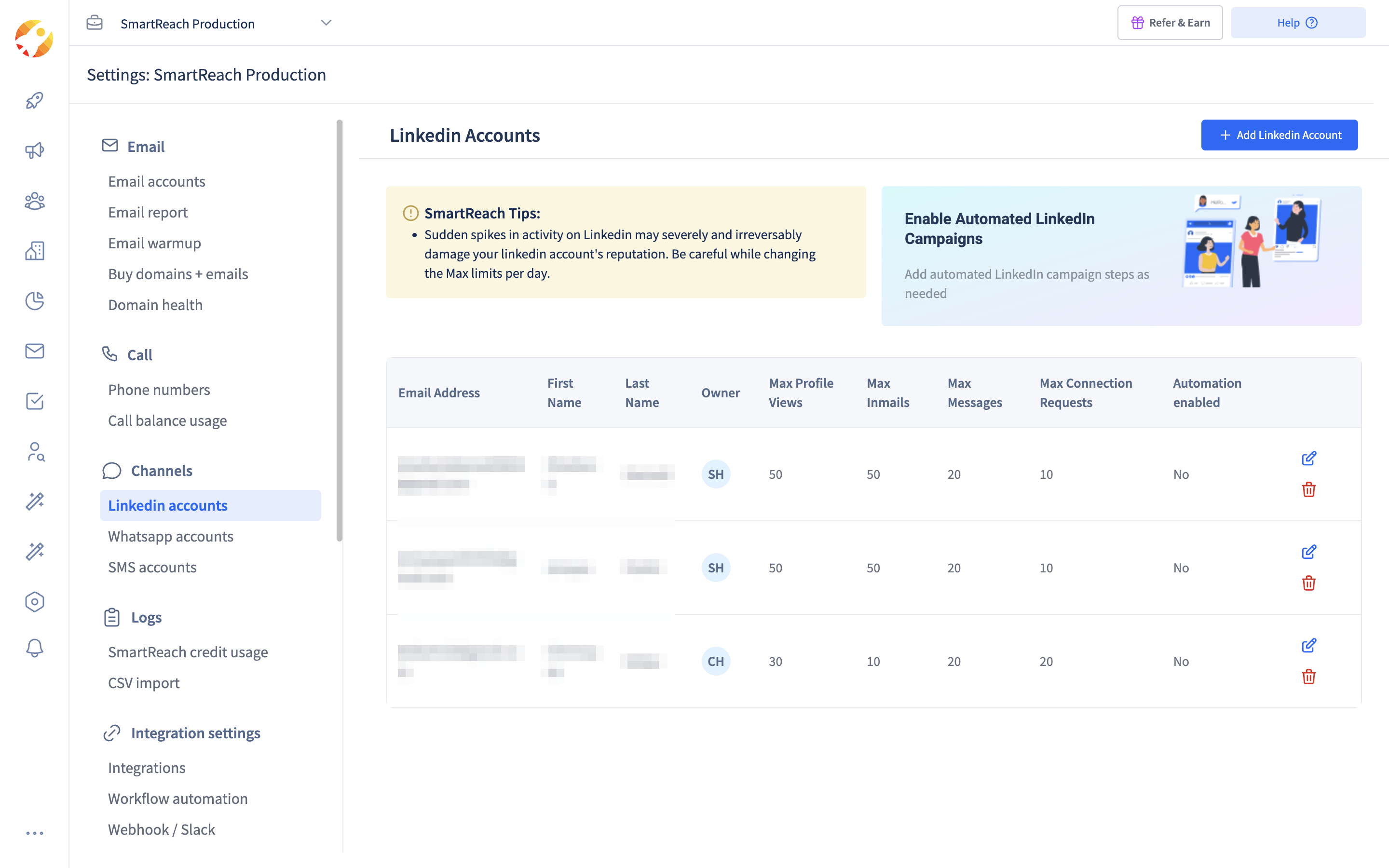Open the hexagon settings icon
This screenshot has height=868, width=1389.
click(34, 602)
